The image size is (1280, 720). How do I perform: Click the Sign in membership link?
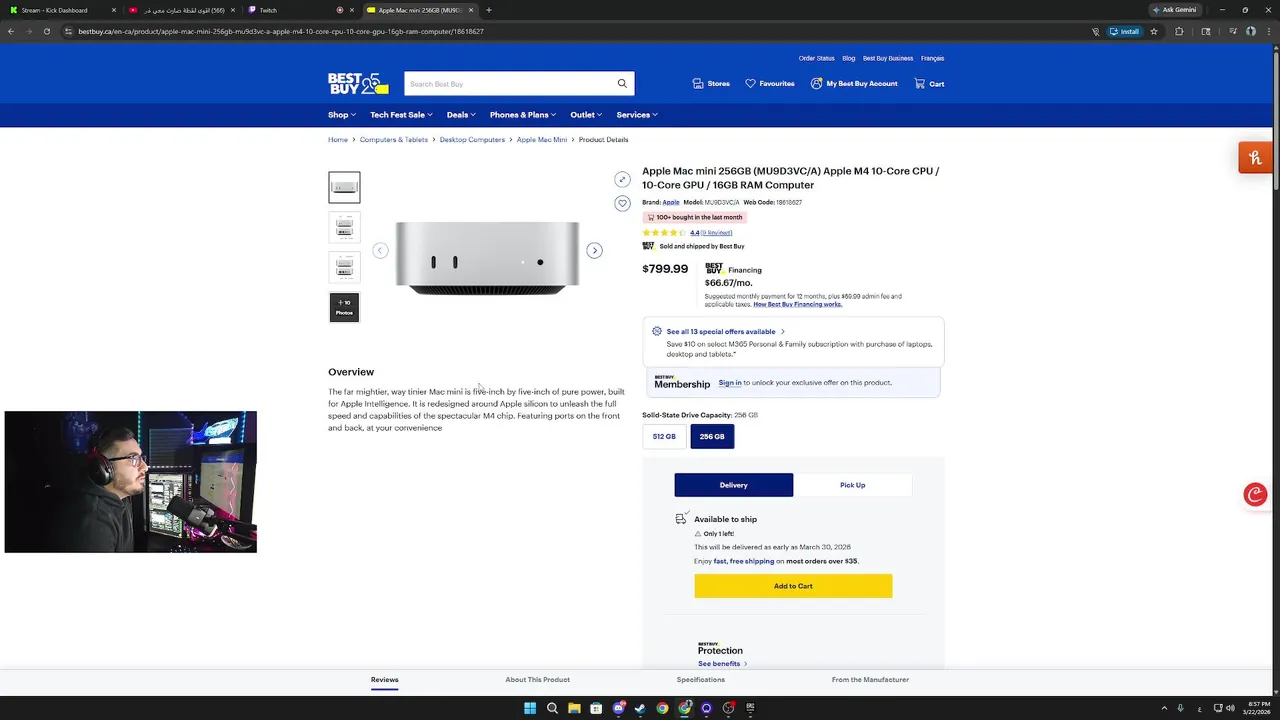730,383
